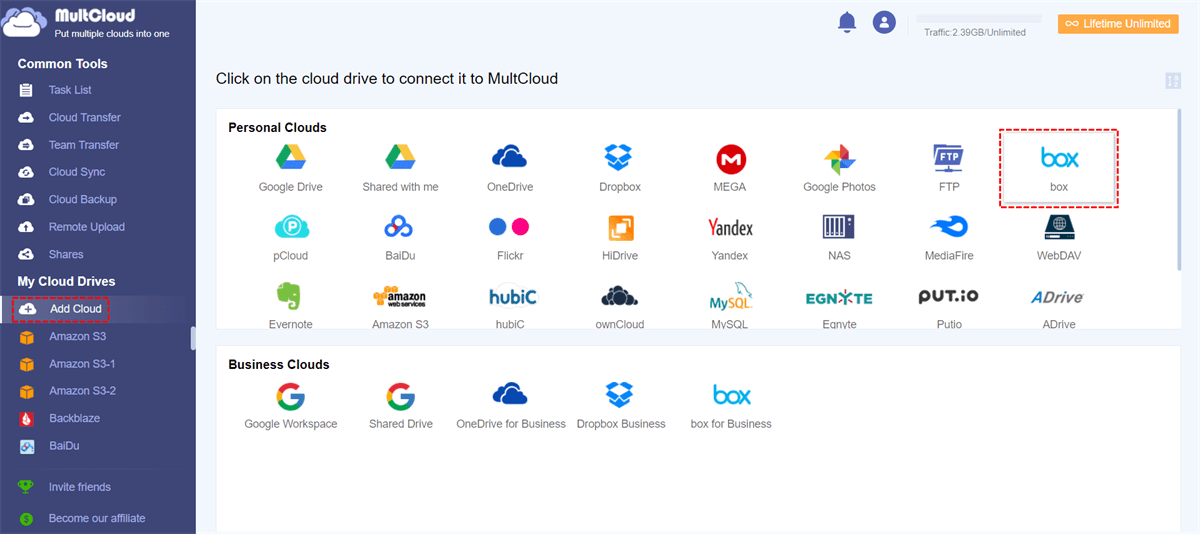1200x534 pixels.
Task: Add OneDrive for Business
Action: (x=510, y=395)
